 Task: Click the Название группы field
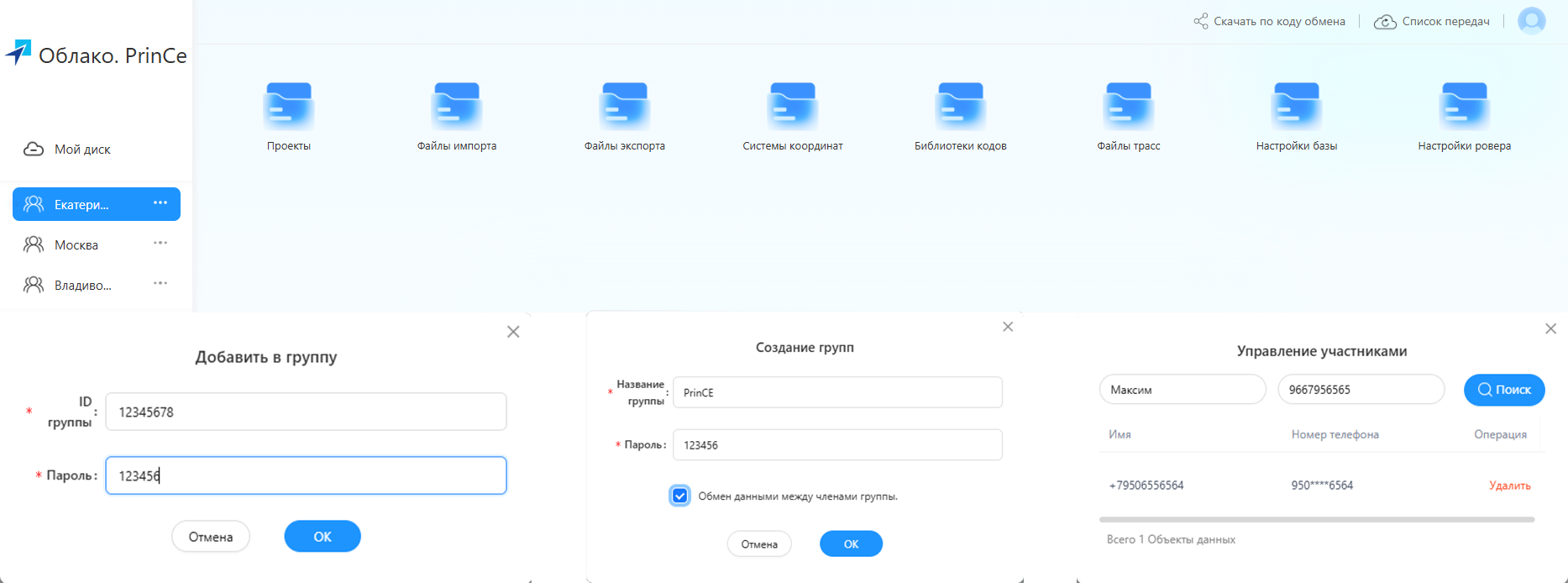[837, 392]
